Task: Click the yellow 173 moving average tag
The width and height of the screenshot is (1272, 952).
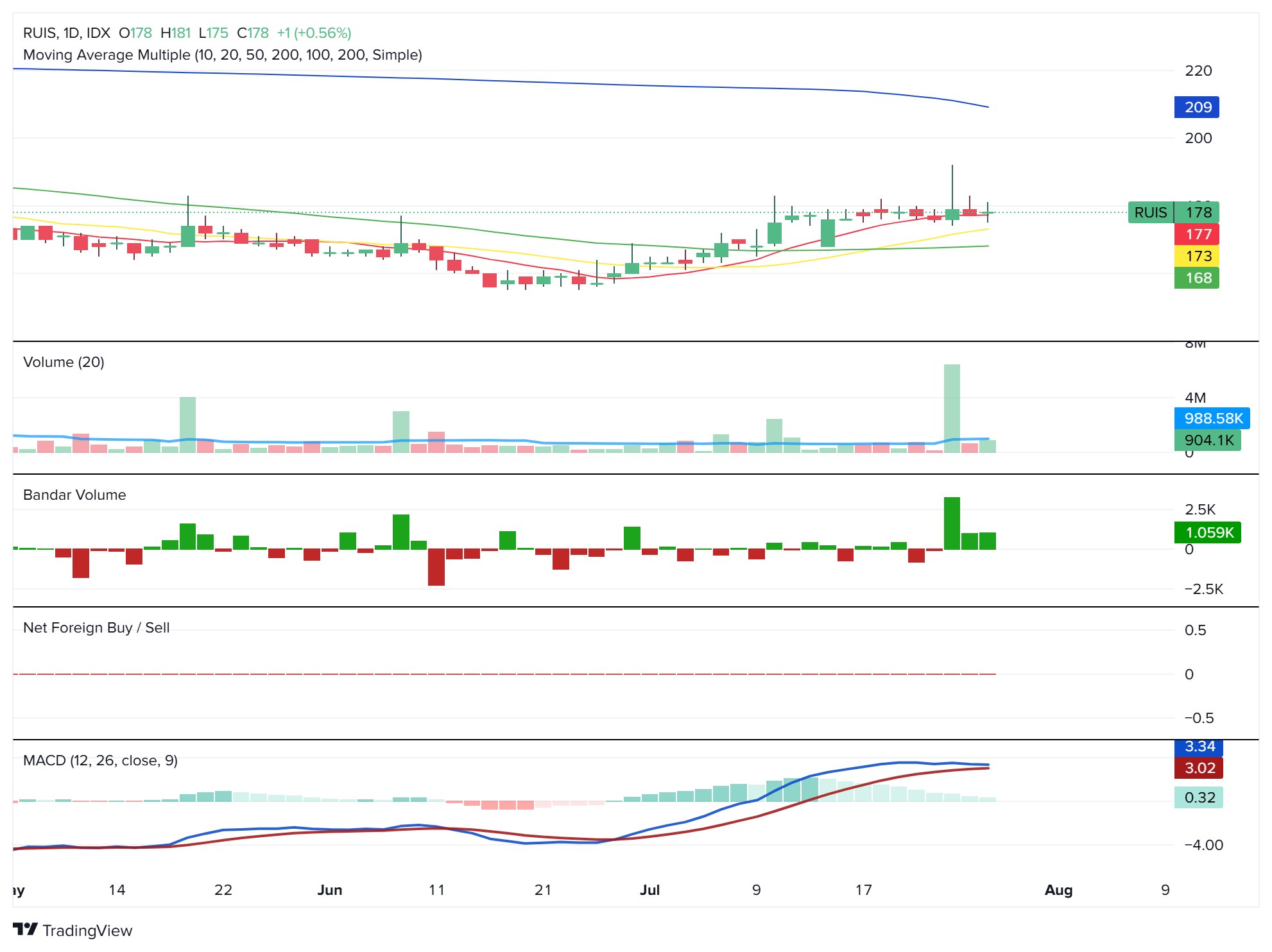Action: [1196, 256]
